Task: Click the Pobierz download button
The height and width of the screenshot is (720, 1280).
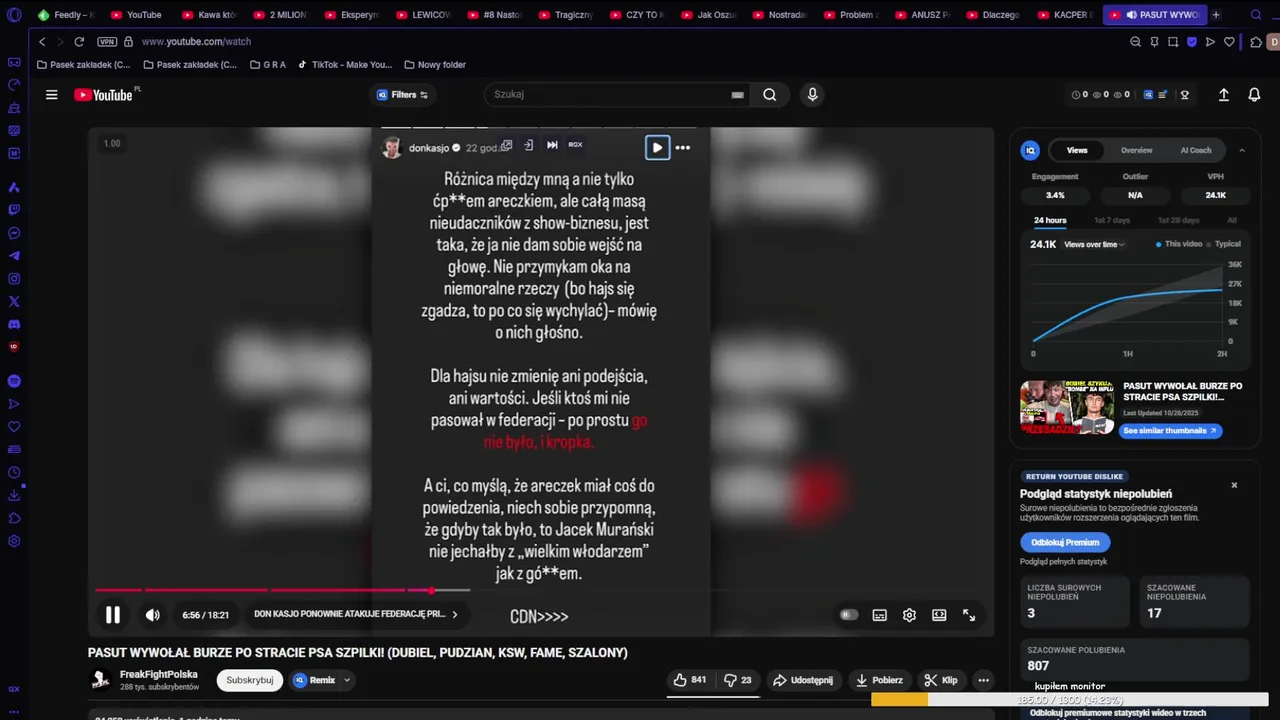Action: pyautogui.click(x=879, y=680)
